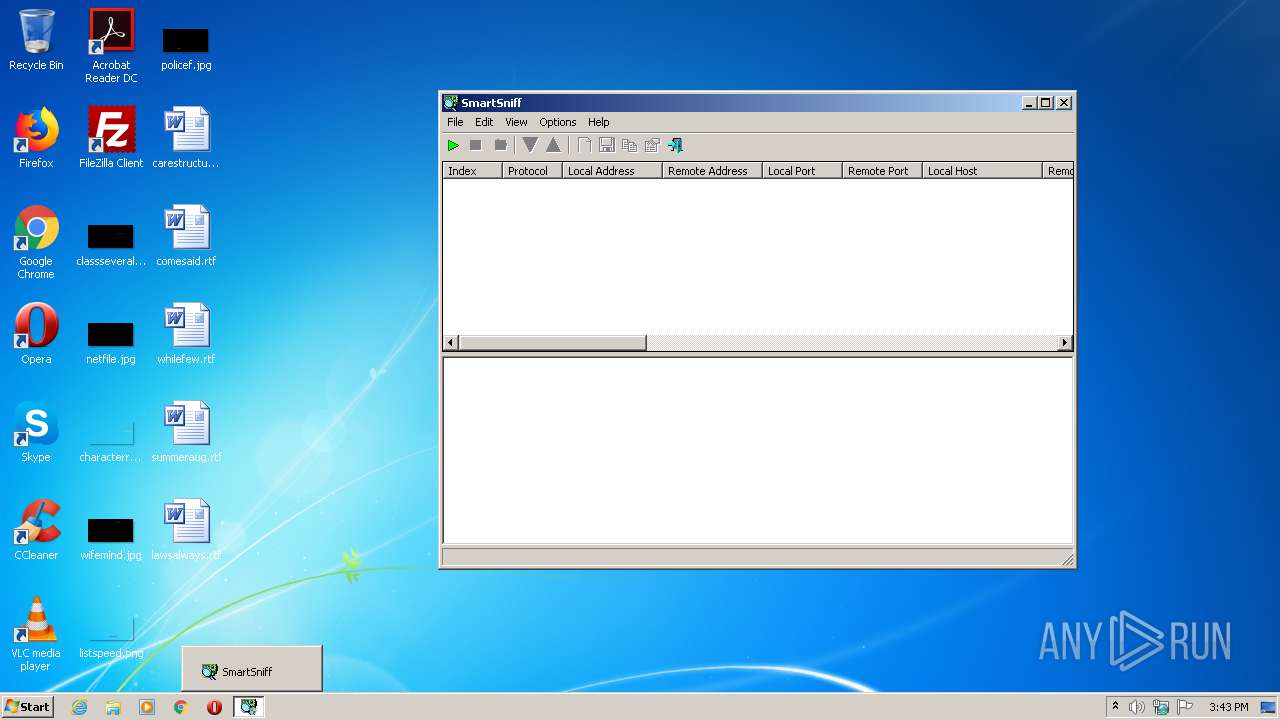
Task: Click the SmartSniff taskbar preview thumbnail
Action: pos(252,669)
